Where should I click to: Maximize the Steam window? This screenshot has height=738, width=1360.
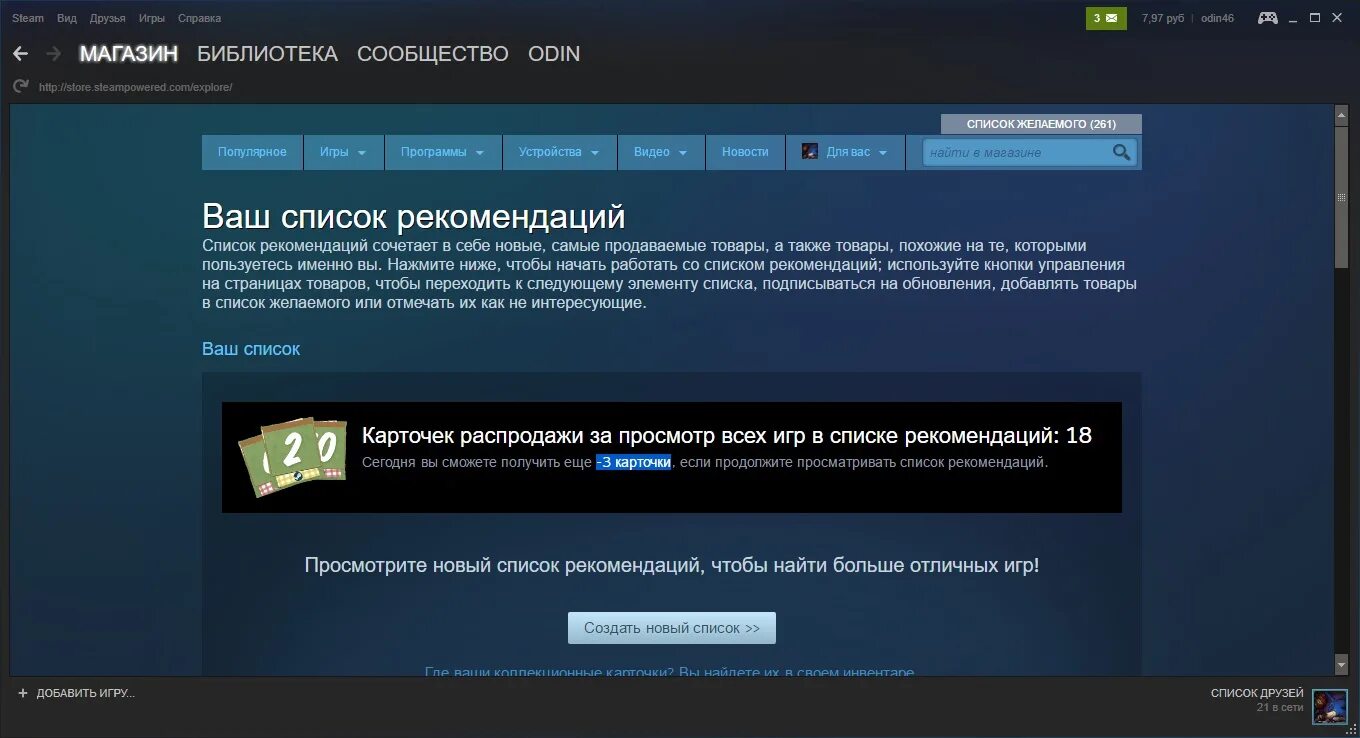click(1315, 18)
